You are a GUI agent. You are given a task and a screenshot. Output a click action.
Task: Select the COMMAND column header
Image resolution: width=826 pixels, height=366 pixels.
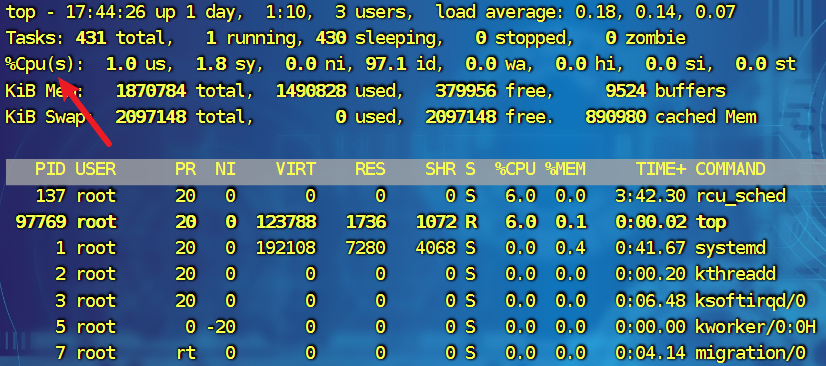tap(730, 169)
